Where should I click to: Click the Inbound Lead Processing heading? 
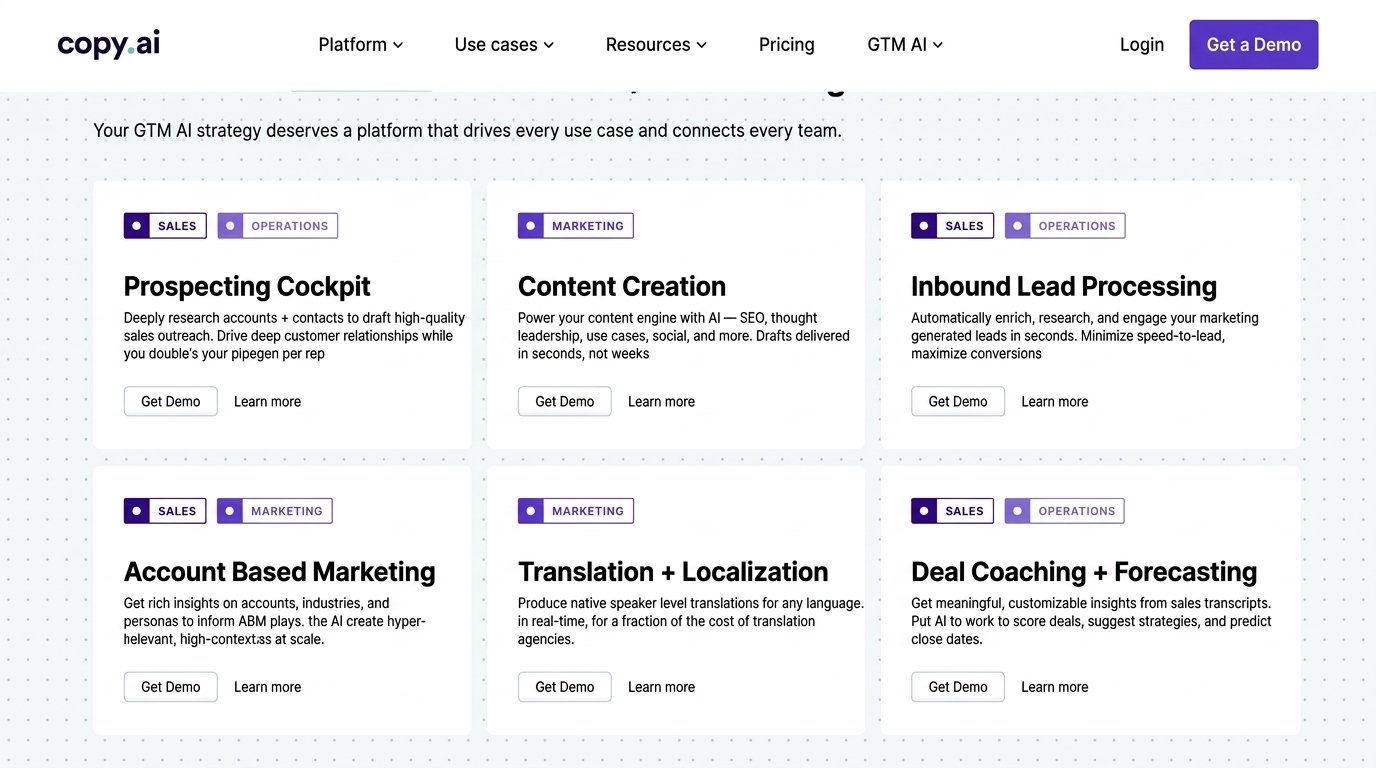1064,287
